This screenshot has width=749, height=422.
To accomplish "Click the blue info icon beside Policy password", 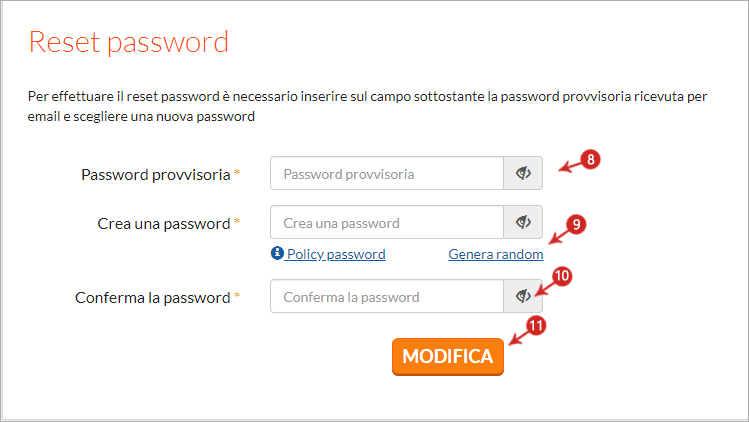I will pos(277,253).
